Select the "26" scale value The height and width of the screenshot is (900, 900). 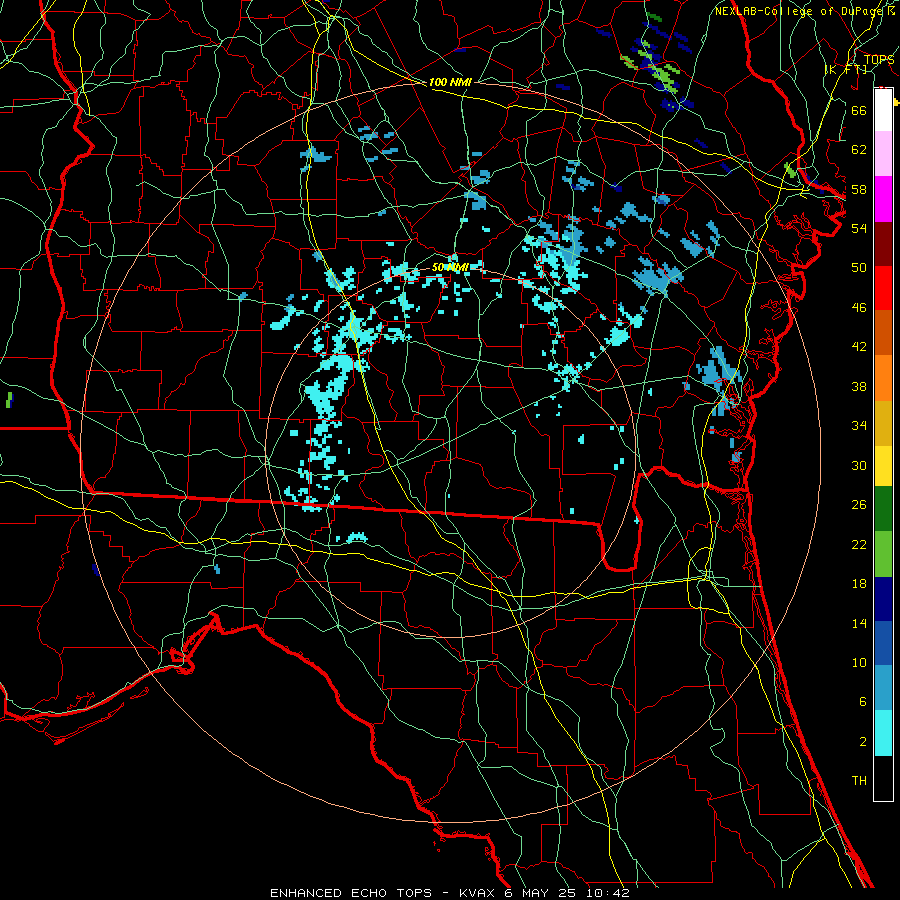pyautogui.click(x=859, y=505)
